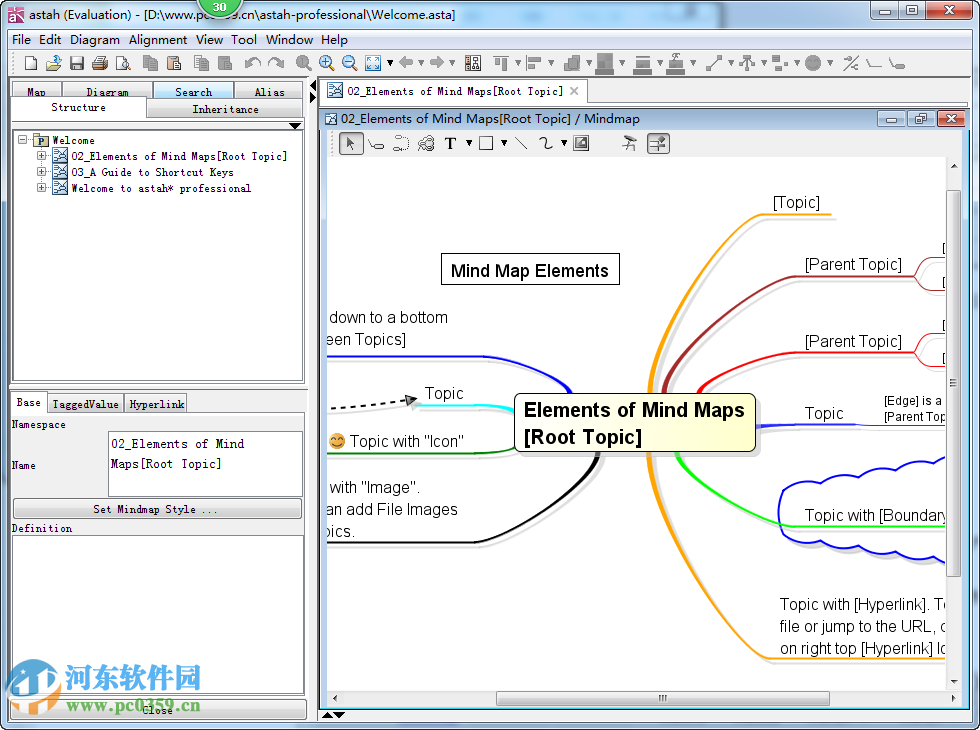Click the Set Mindmap Style button
This screenshot has height=730, width=980.
click(x=156, y=509)
